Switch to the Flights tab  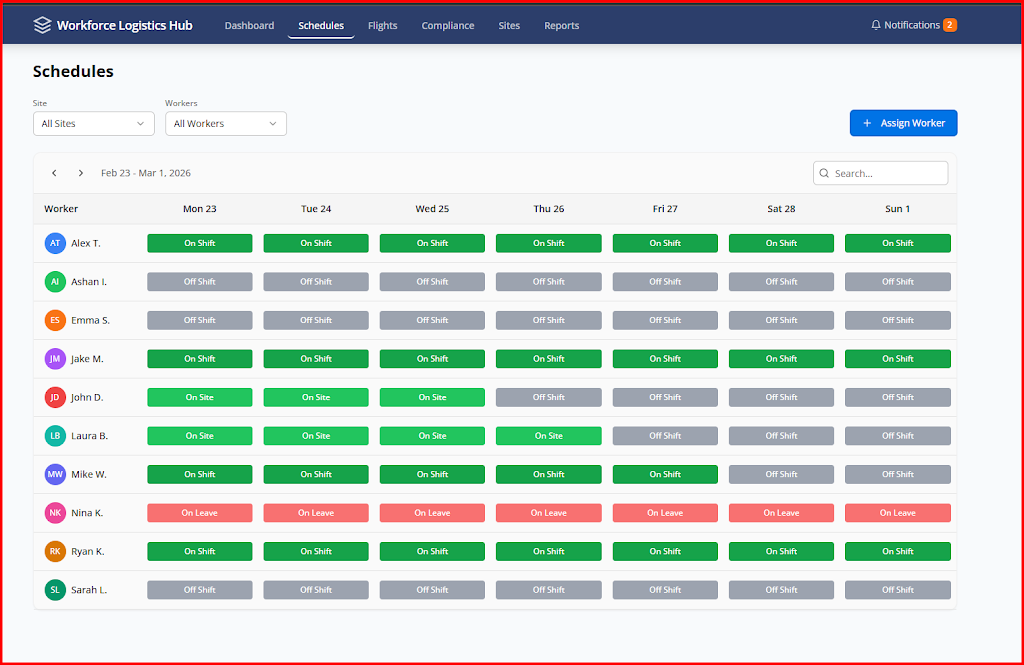pyautogui.click(x=382, y=26)
